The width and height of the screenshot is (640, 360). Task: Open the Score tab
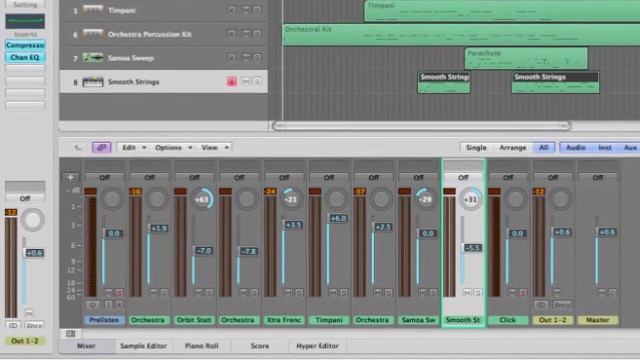click(260, 346)
